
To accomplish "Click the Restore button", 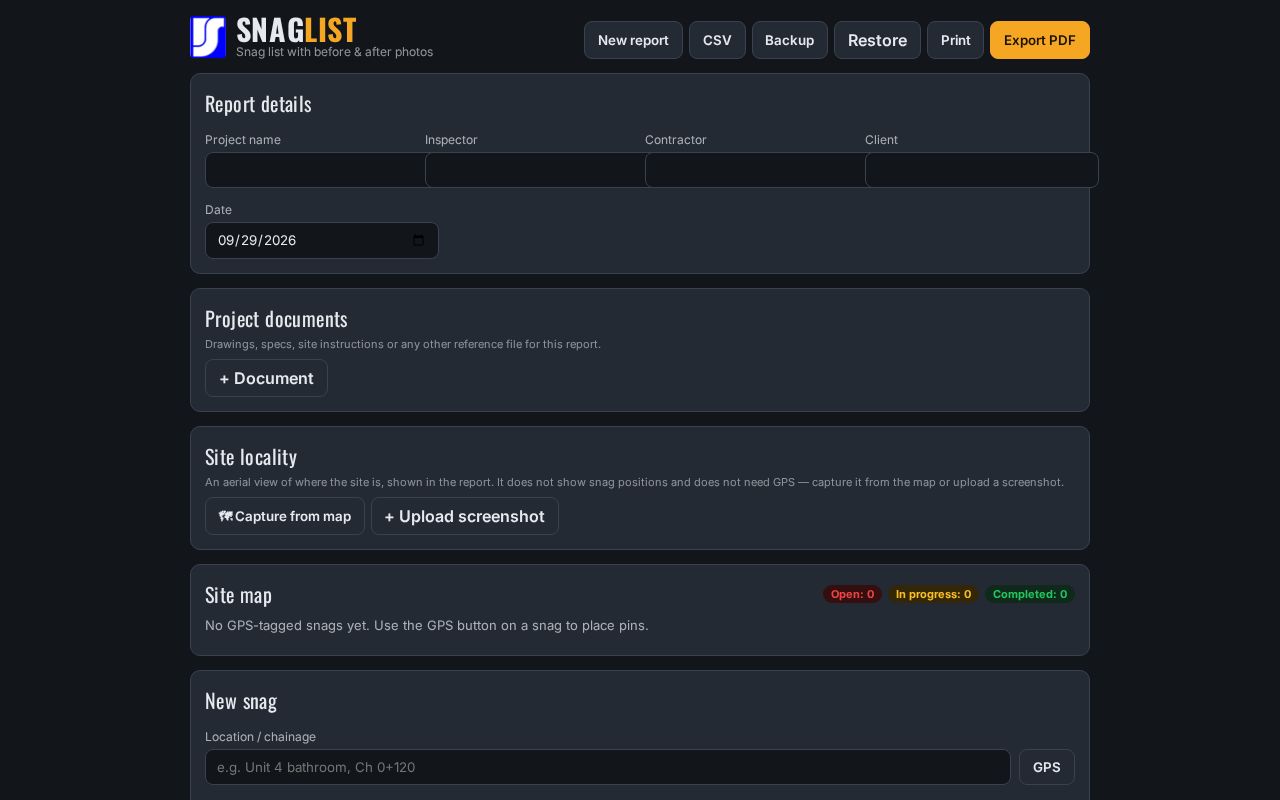I will [x=877, y=40].
